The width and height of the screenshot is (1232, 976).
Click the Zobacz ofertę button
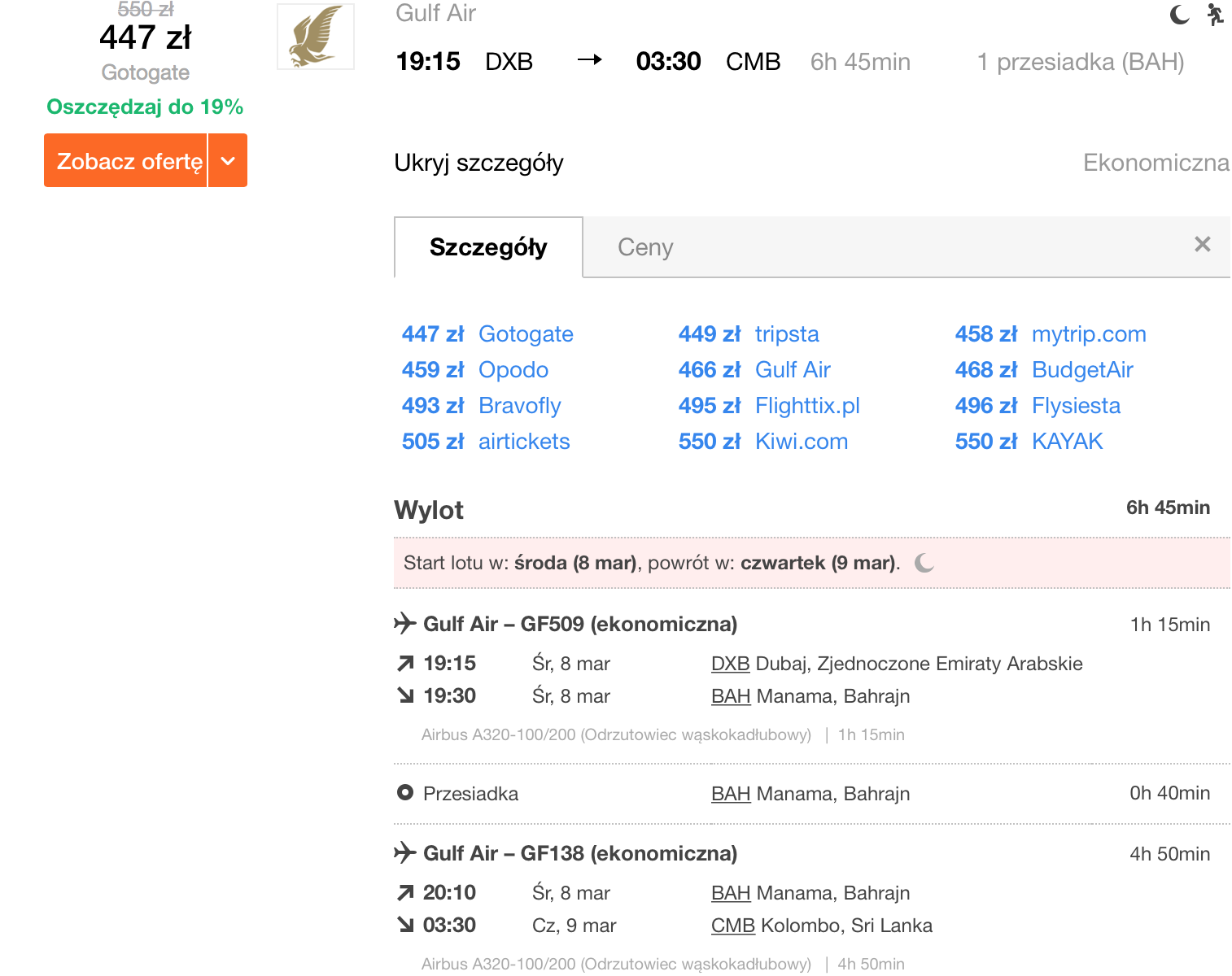[126, 161]
